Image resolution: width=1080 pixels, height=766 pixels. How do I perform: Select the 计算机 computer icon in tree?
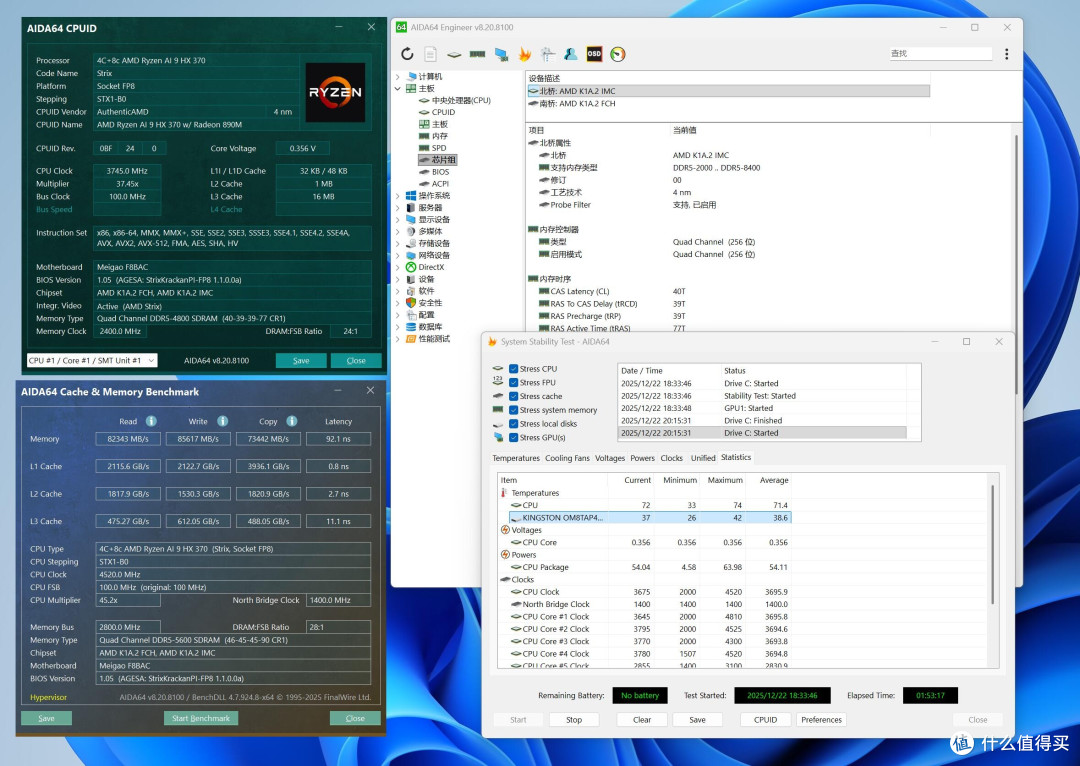(x=411, y=76)
